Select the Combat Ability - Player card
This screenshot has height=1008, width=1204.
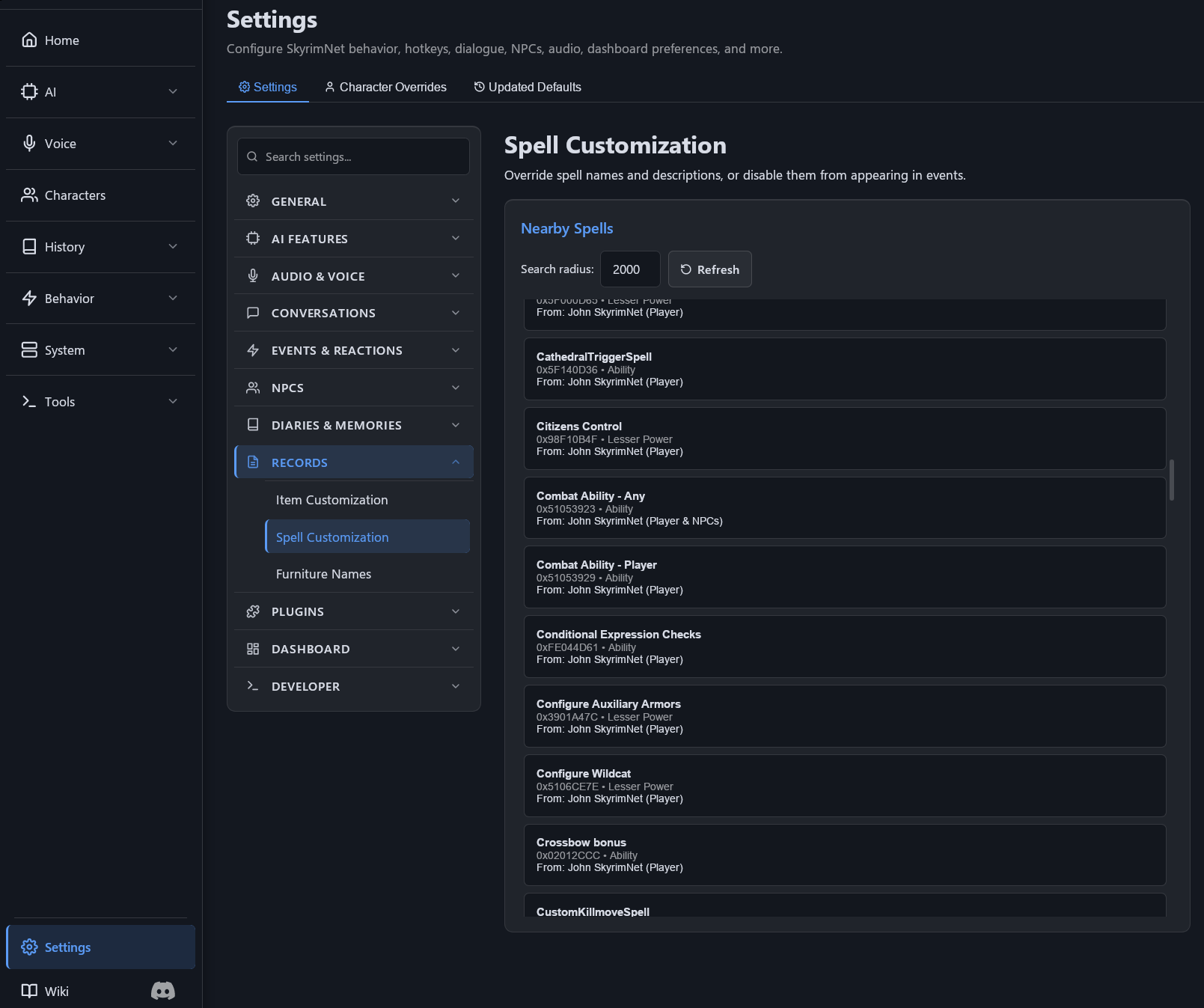click(x=845, y=577)
